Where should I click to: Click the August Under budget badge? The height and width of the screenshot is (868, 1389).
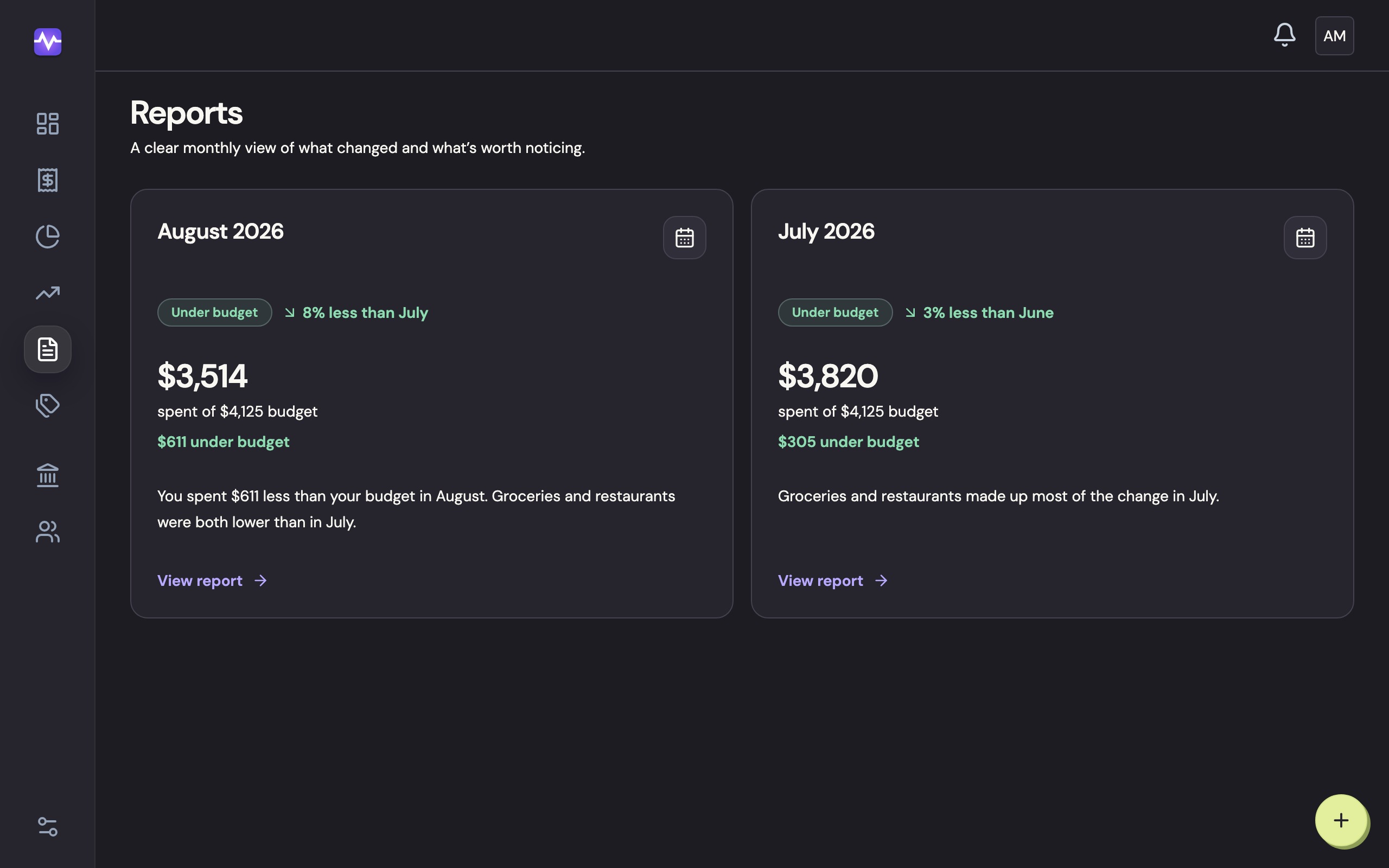[x=215, y=312]
